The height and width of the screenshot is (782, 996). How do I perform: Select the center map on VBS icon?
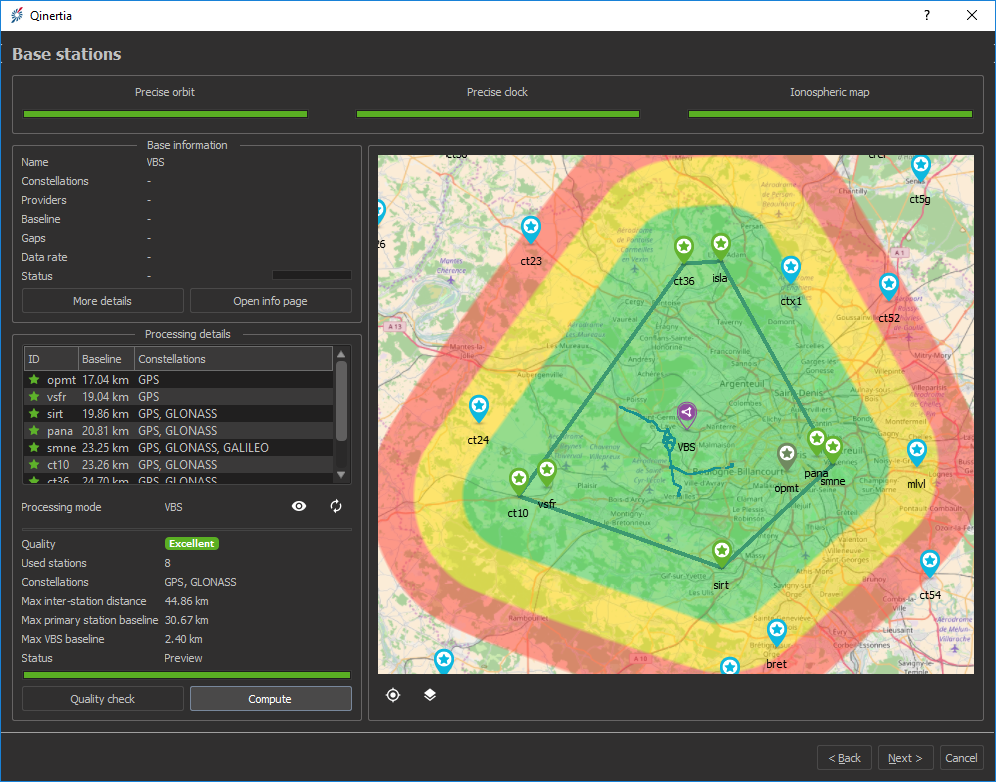coord(393,694)
